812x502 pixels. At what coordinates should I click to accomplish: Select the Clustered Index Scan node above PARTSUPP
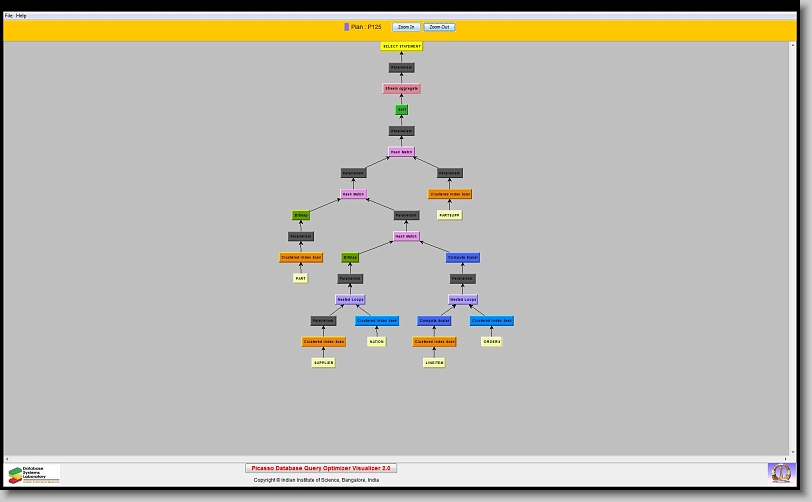[x=450, y=194]
